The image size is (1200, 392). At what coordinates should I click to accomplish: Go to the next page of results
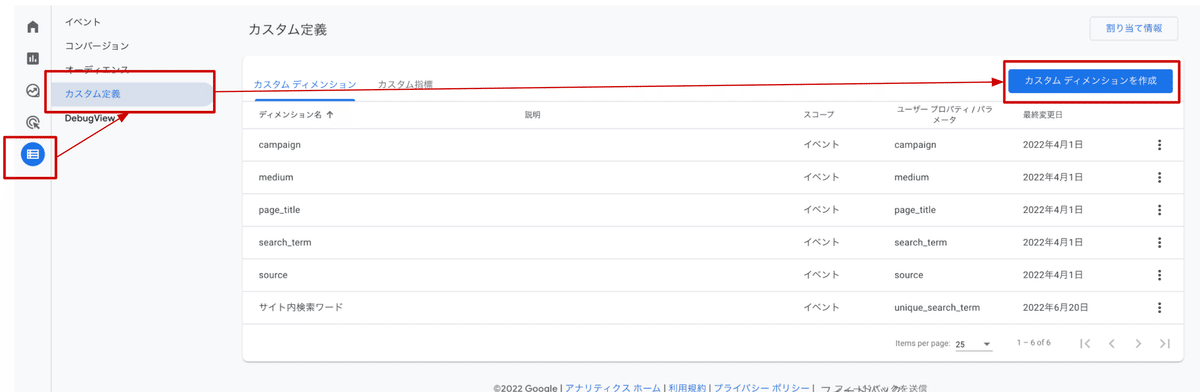coord(1138,344)
